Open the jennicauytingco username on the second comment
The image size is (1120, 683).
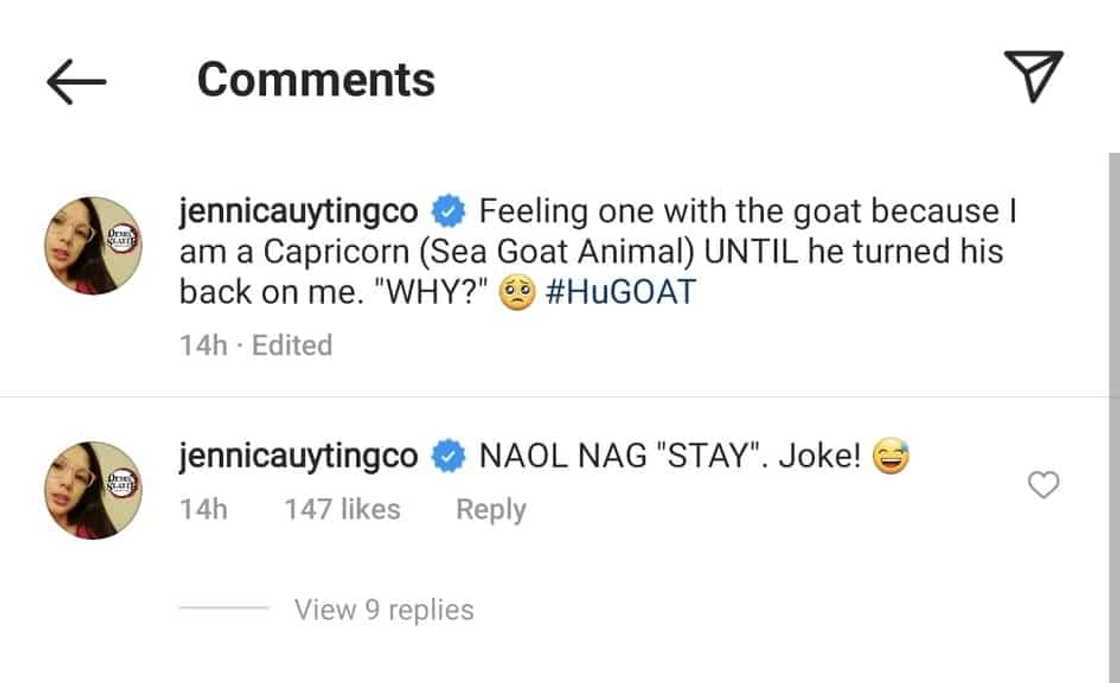(298, 457)
